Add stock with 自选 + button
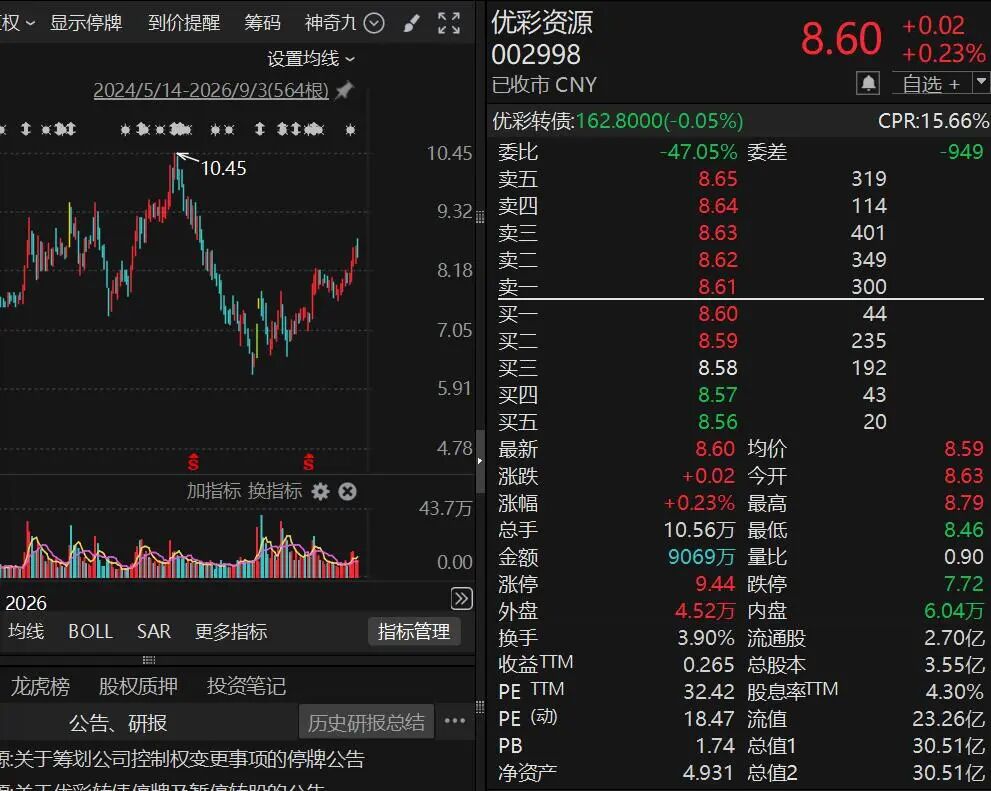991x791 pixels. point(932,83)
